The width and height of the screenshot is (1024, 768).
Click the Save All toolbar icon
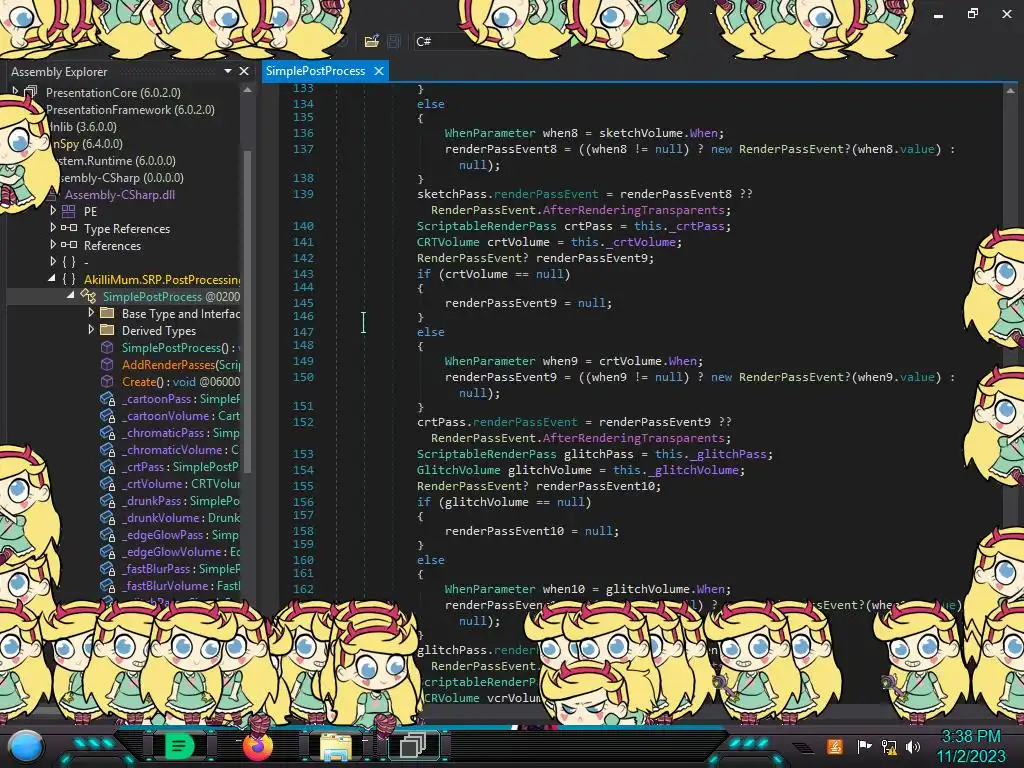[x=394, y=41]
